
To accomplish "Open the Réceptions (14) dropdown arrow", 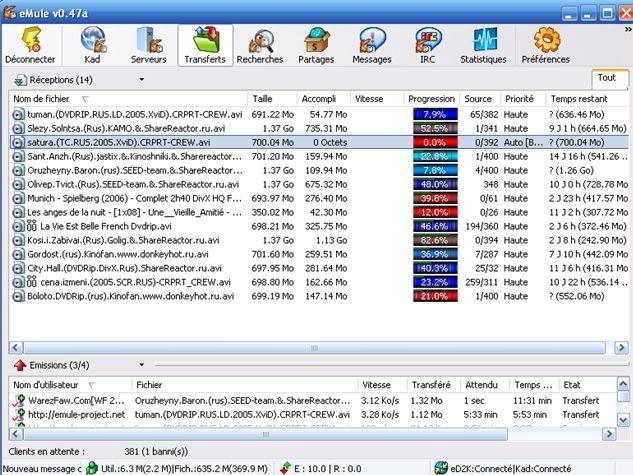I will (141, 80).
